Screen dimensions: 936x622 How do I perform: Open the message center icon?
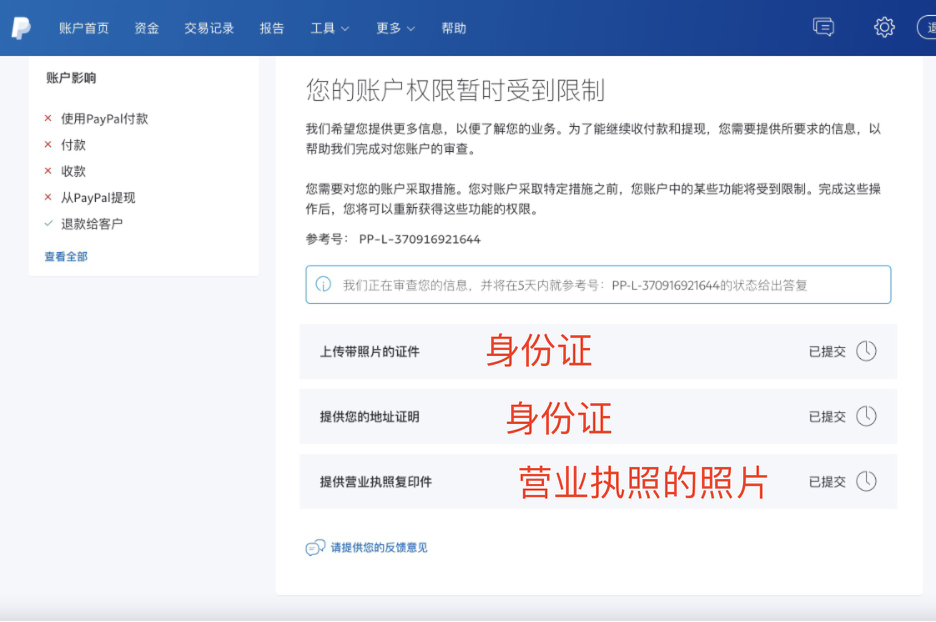[823, 27]
